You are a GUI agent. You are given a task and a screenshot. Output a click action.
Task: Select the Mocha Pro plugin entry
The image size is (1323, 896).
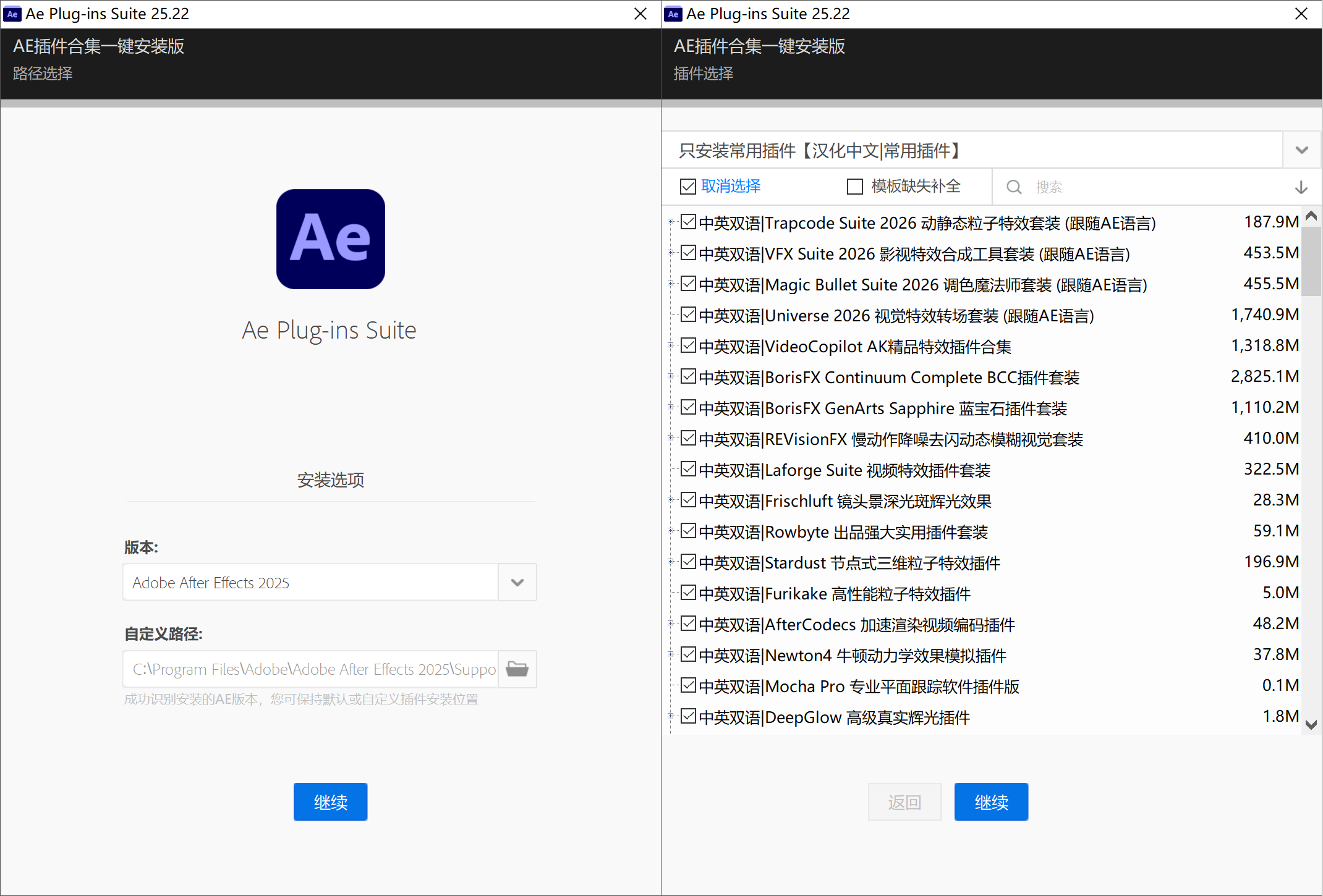(858, 687)
